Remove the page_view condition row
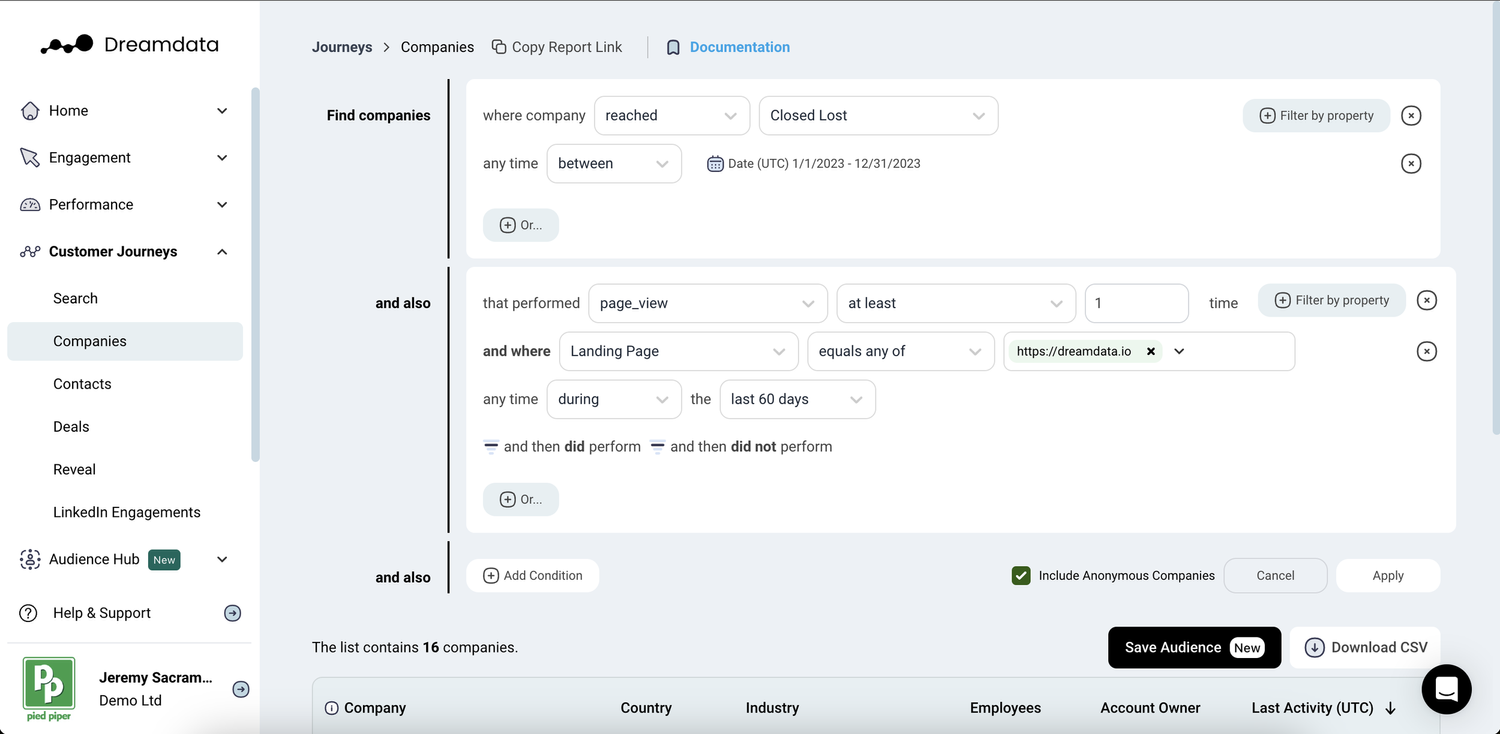Viewport: 1500px width, 734px height. pos(1427,300)
